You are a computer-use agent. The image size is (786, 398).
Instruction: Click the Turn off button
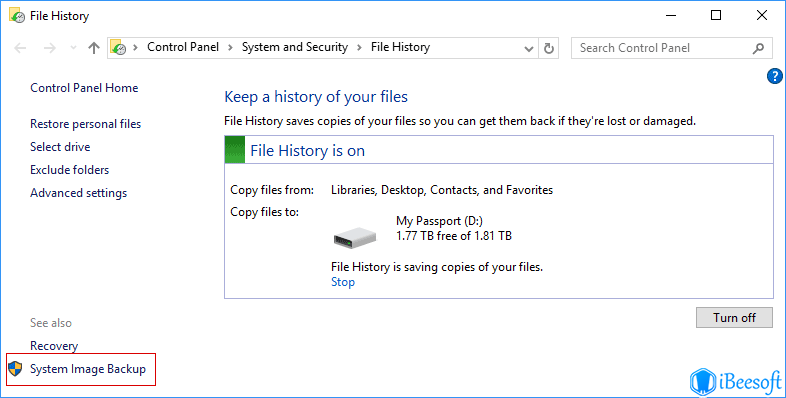click(734, 318)
